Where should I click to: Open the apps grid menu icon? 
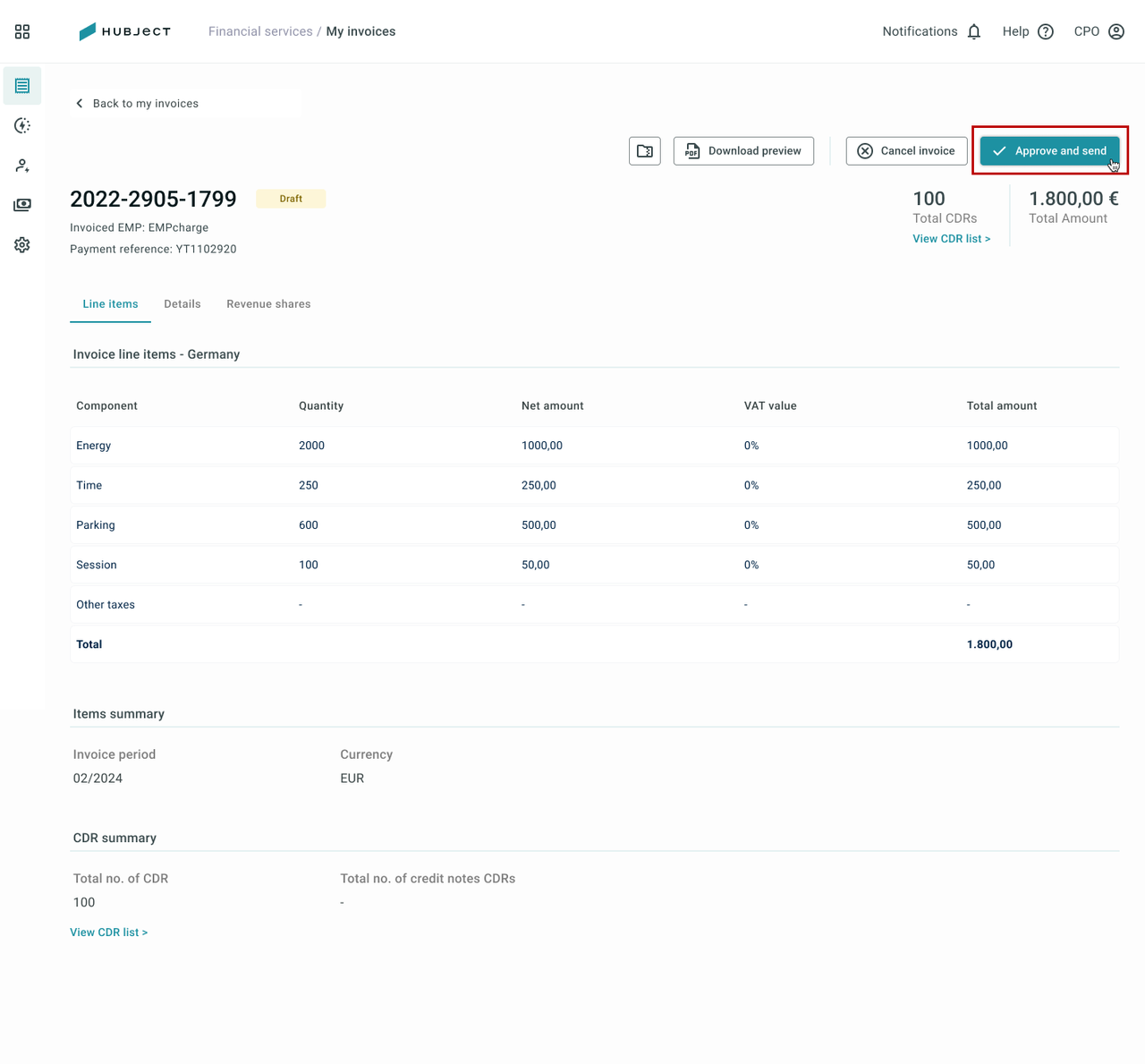tap(22, 31)
